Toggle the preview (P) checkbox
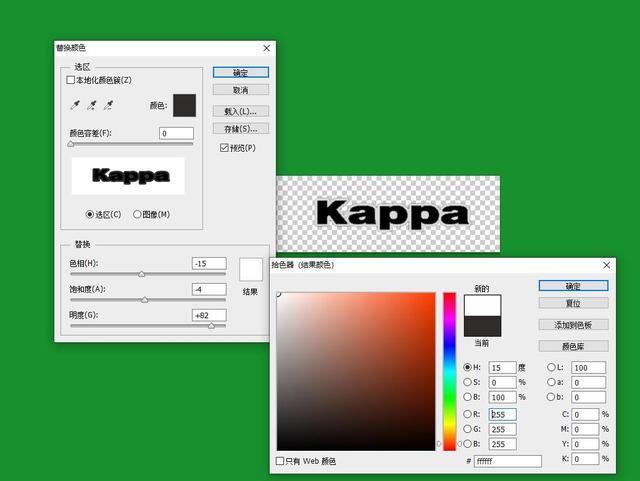The image size is (640, 481). pos(224,148)
